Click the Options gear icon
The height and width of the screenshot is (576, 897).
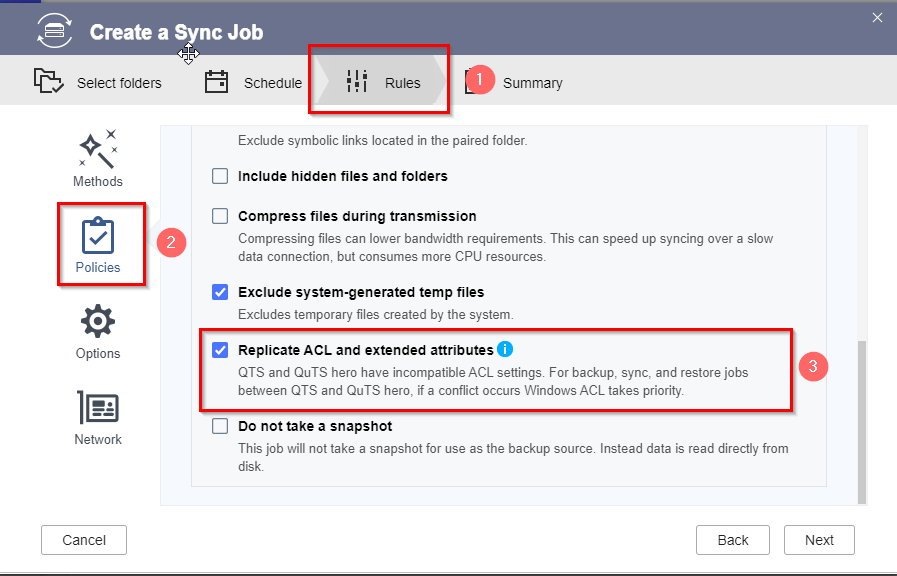[x=97, y=318]
